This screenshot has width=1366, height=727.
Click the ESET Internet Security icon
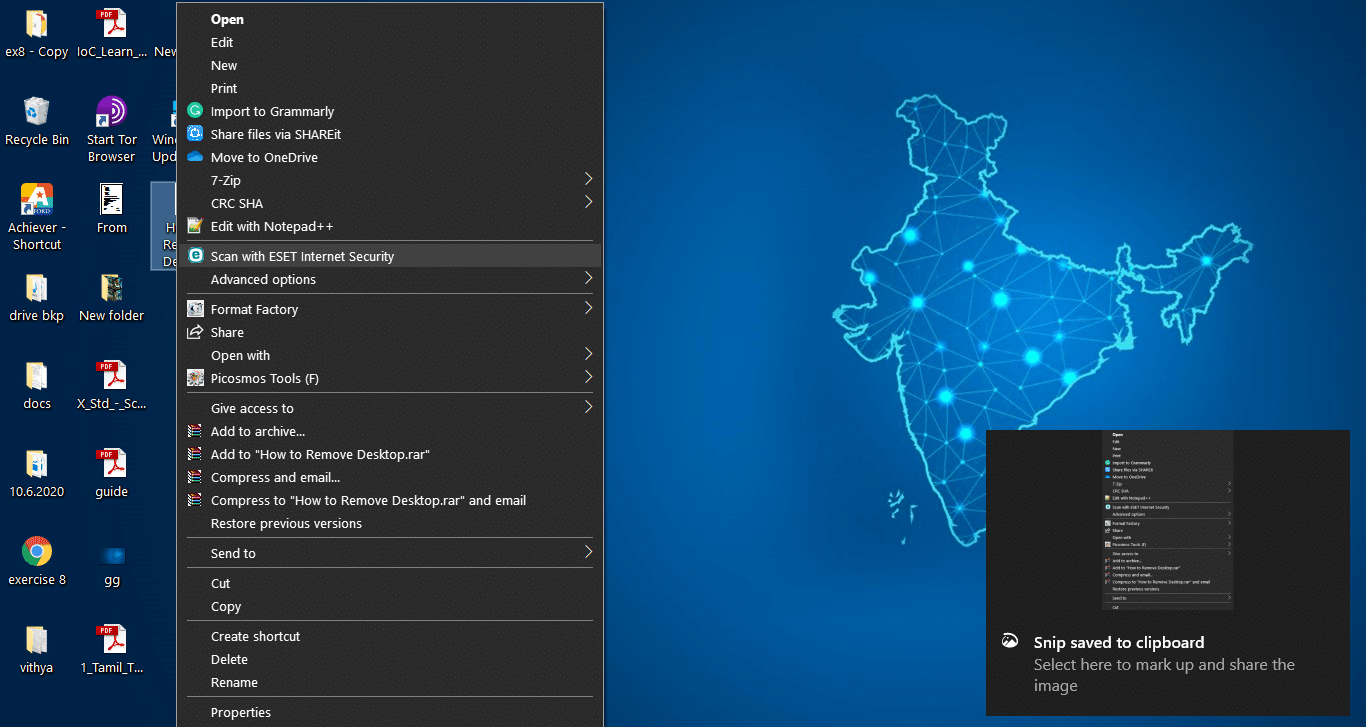(x=195, y=256)
